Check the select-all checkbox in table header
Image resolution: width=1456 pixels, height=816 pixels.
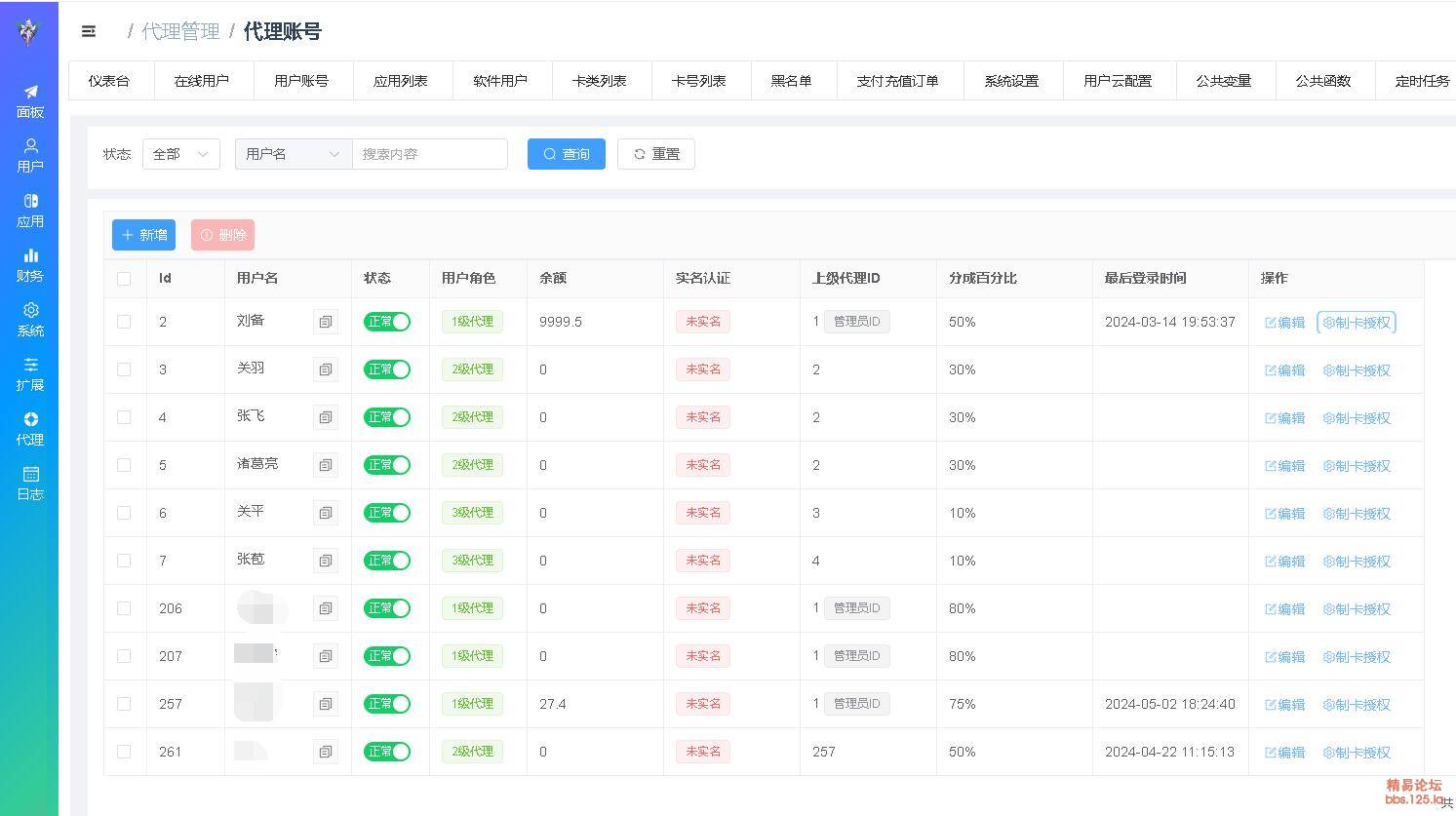tap(124, 279)
